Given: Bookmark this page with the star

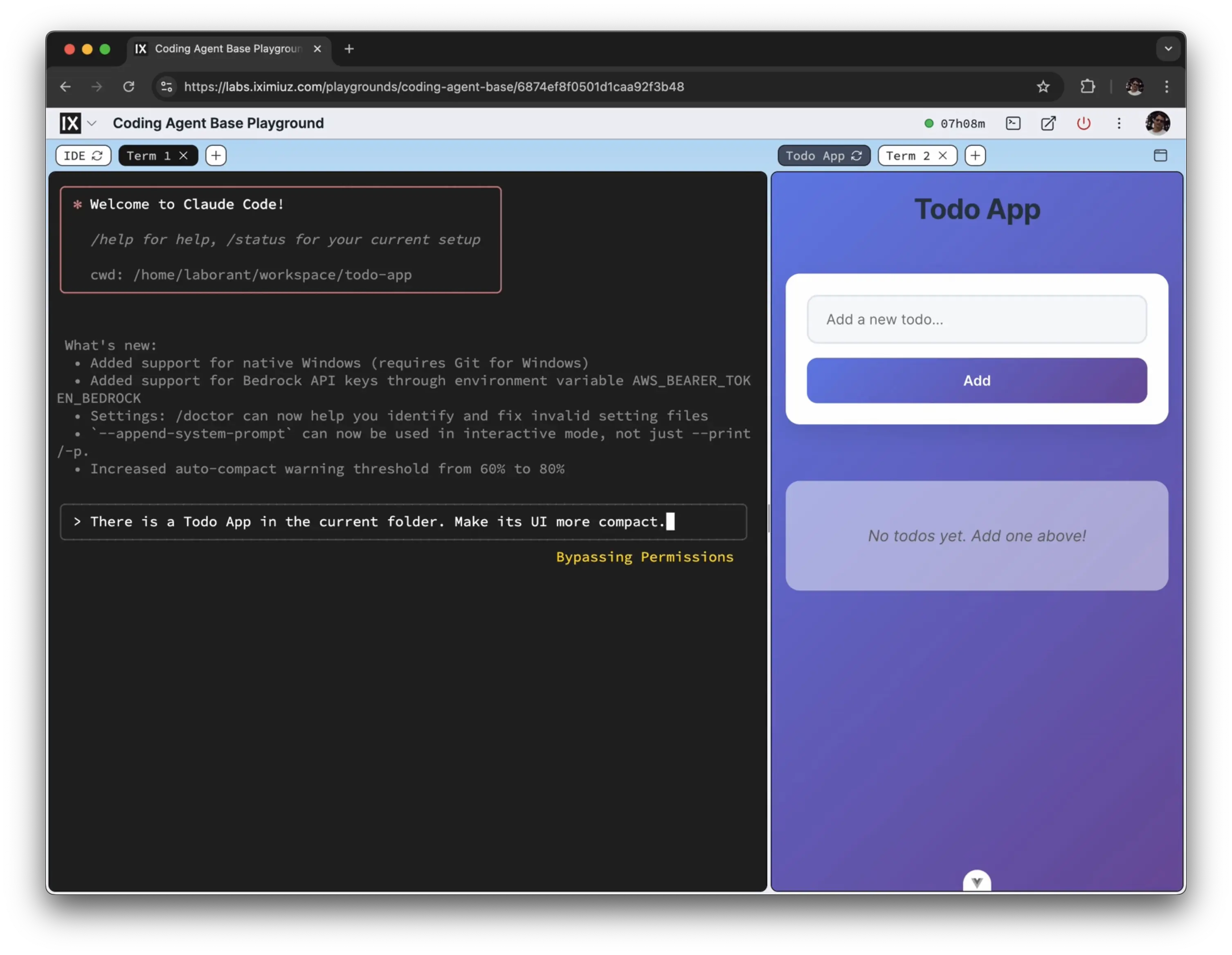Looking at the screenshot, I should 1043,86.
